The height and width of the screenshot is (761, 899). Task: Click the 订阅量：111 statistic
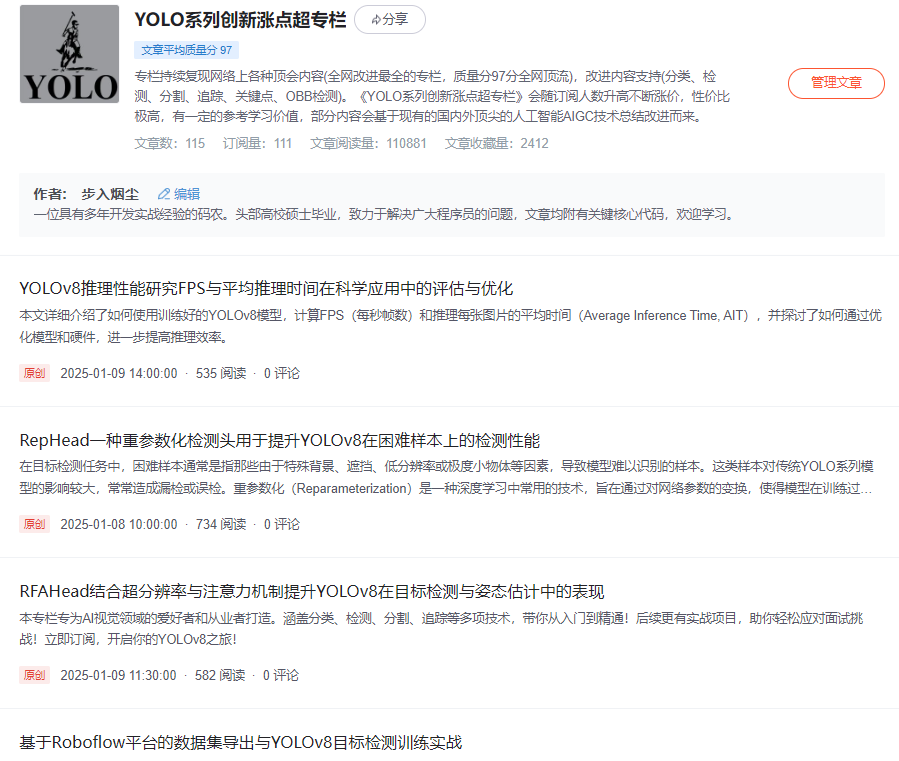tap(257, 143)
